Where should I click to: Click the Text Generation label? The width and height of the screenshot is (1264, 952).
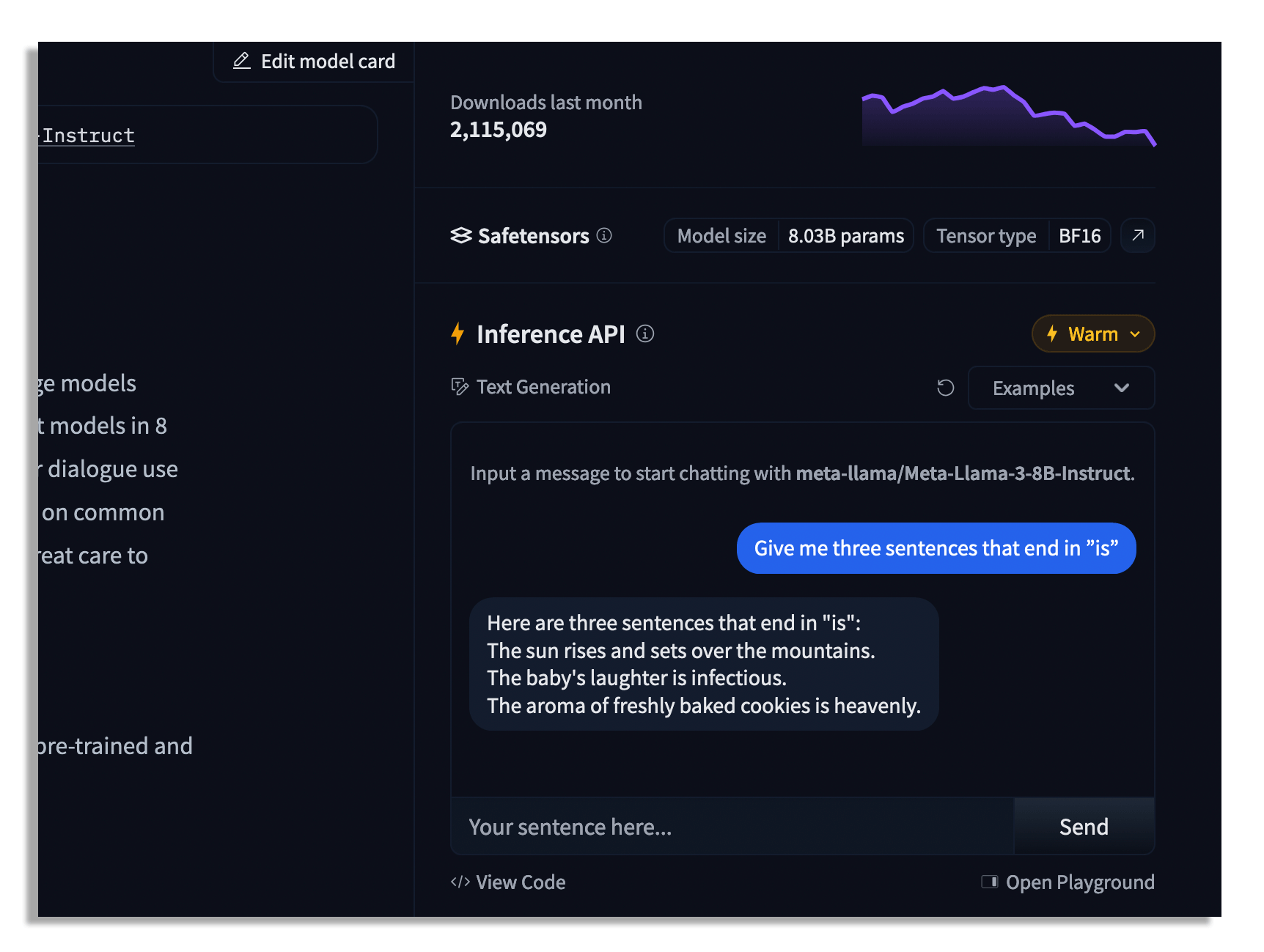[x=543, y=387]
